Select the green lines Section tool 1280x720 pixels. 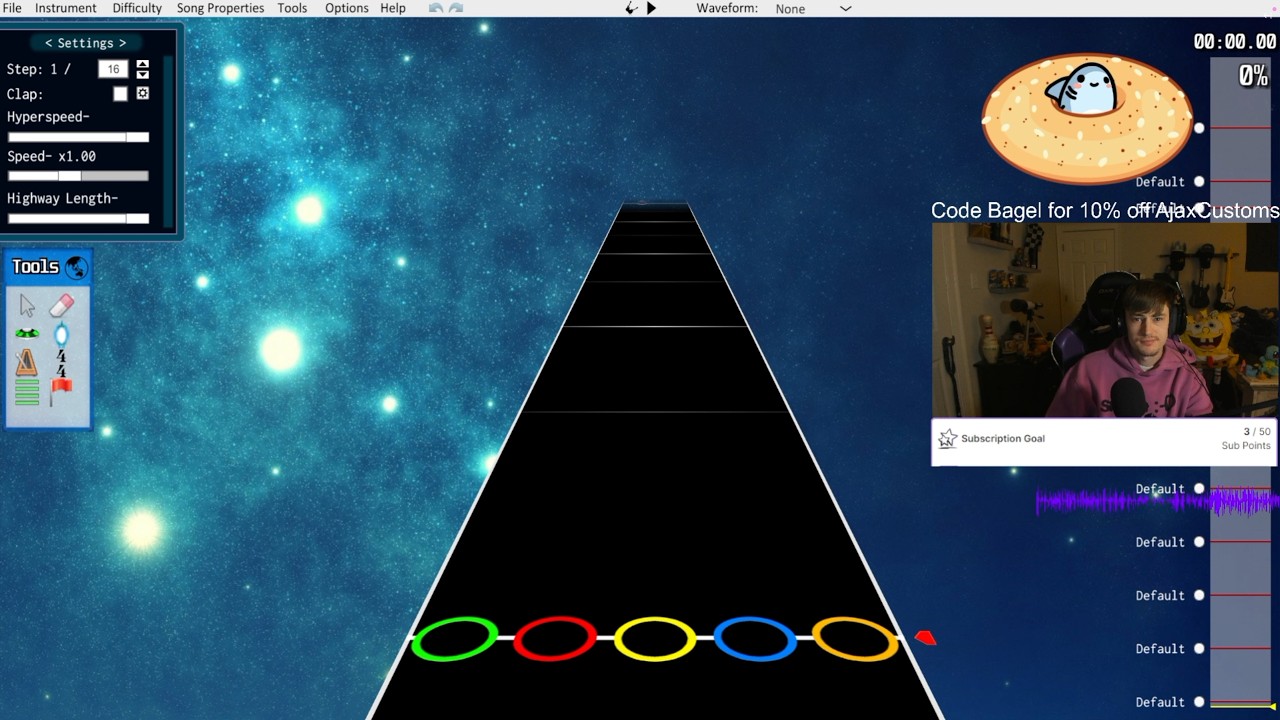[x=27, y=392]
